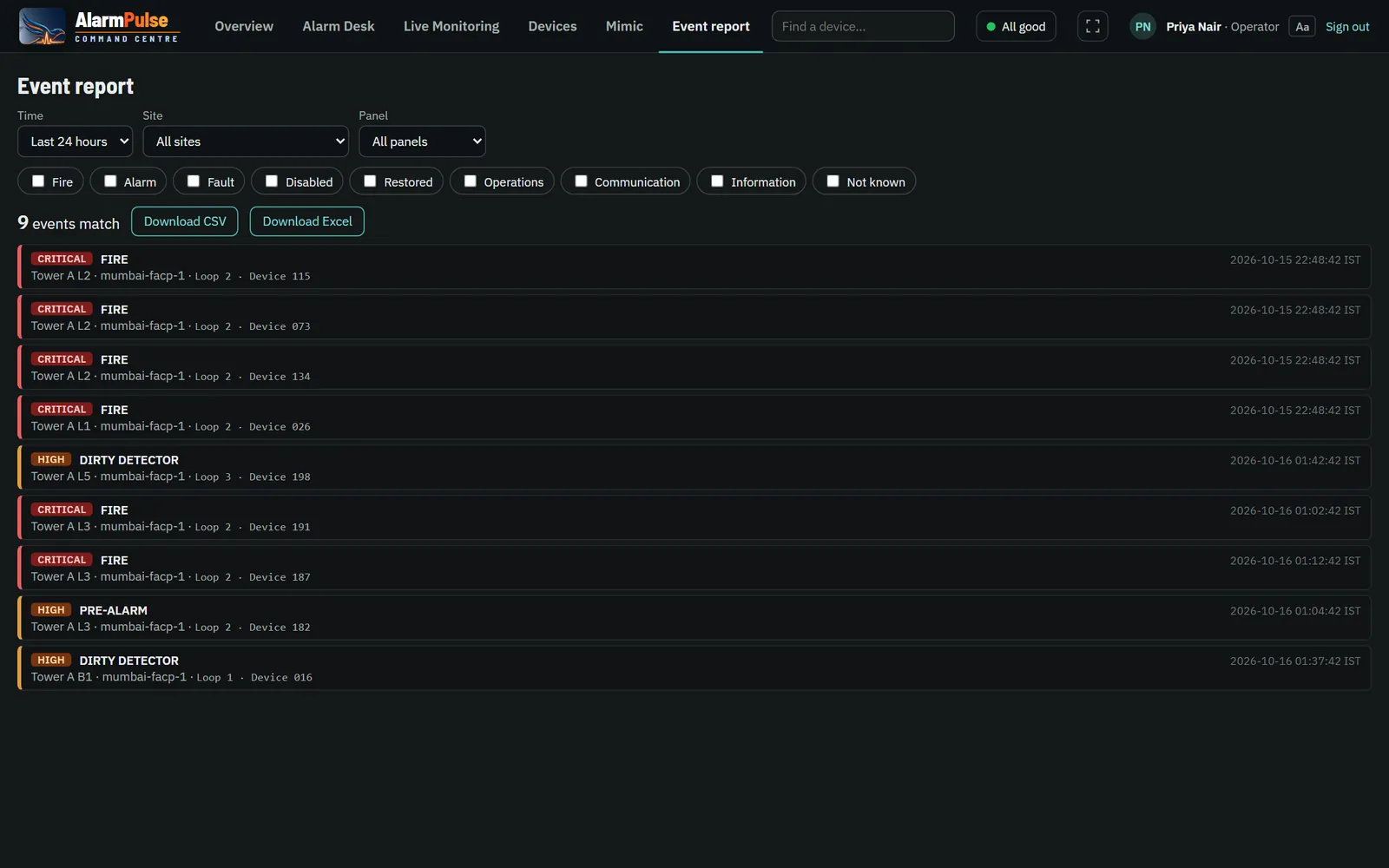Focus the Find a device search field

point(863,26)
